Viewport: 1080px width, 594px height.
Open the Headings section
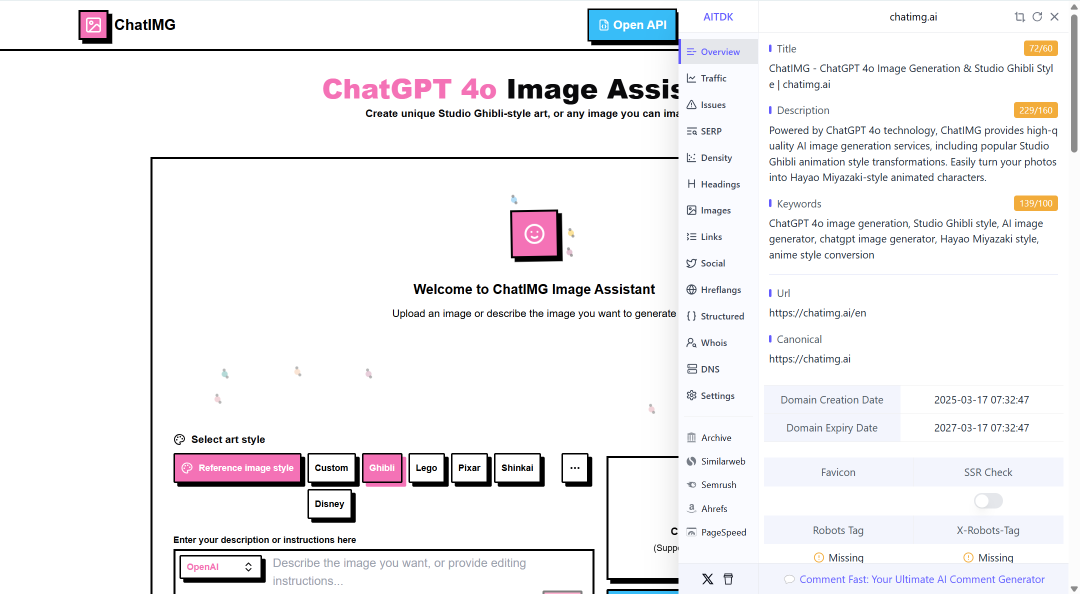click(718, 184)
